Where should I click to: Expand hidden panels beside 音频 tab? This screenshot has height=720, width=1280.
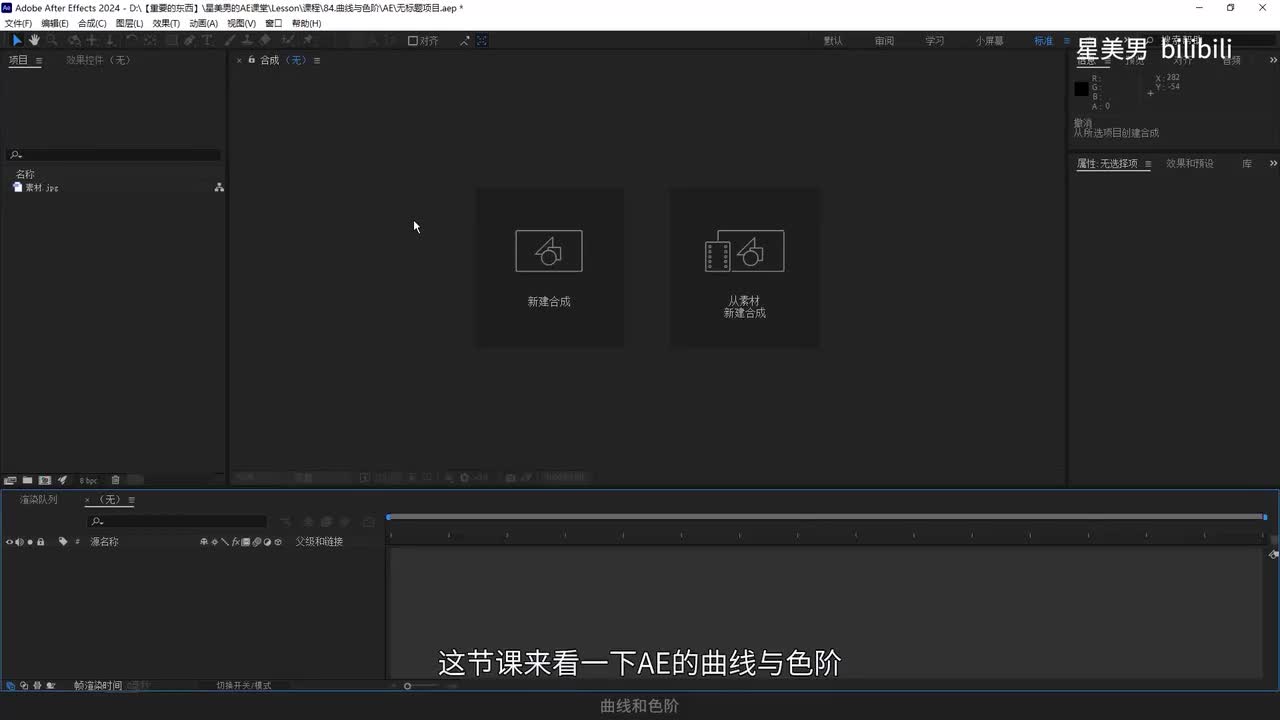point(1273,60)
